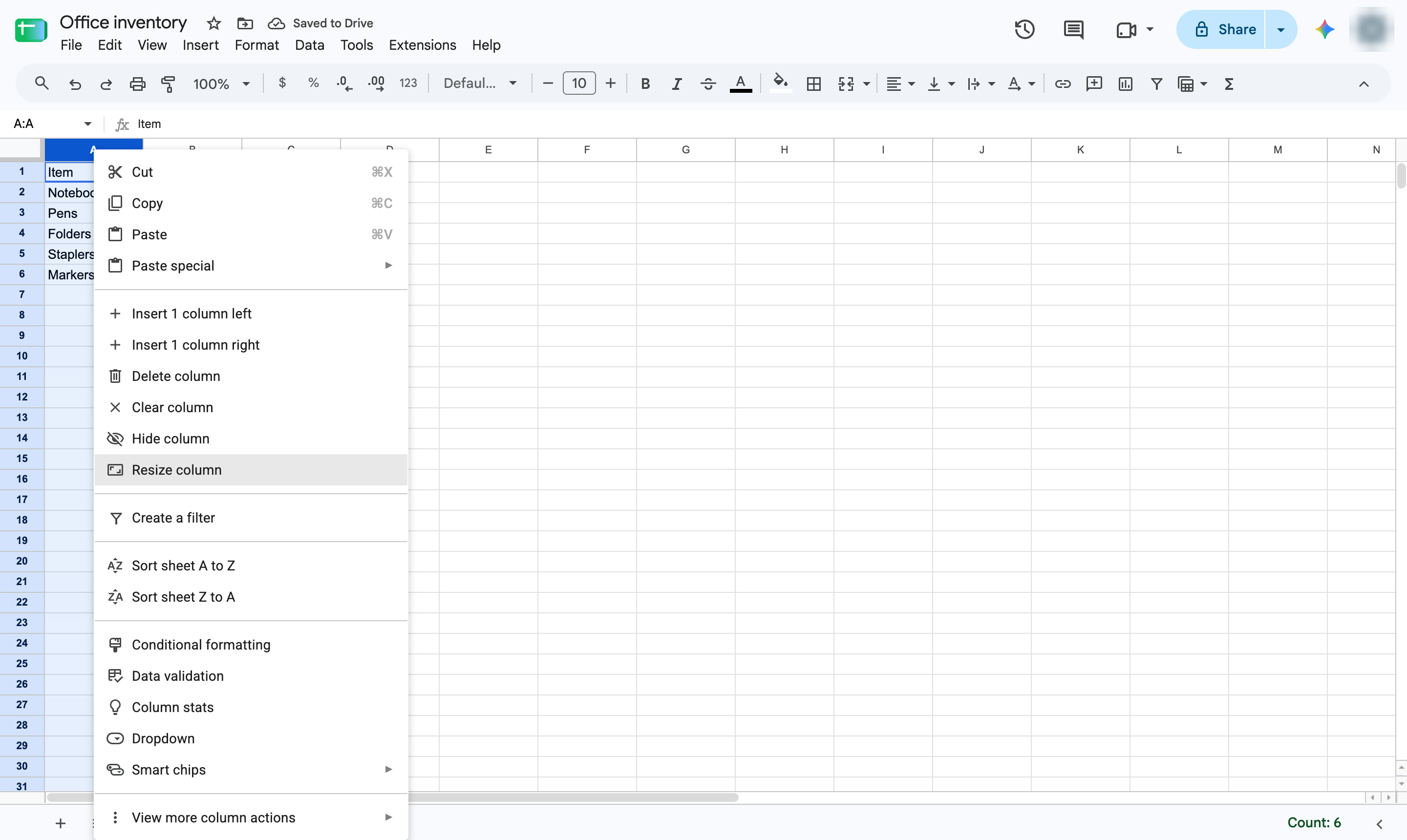Click the Share button
Screen dimensions: 1407x840
pos(1221,29)
